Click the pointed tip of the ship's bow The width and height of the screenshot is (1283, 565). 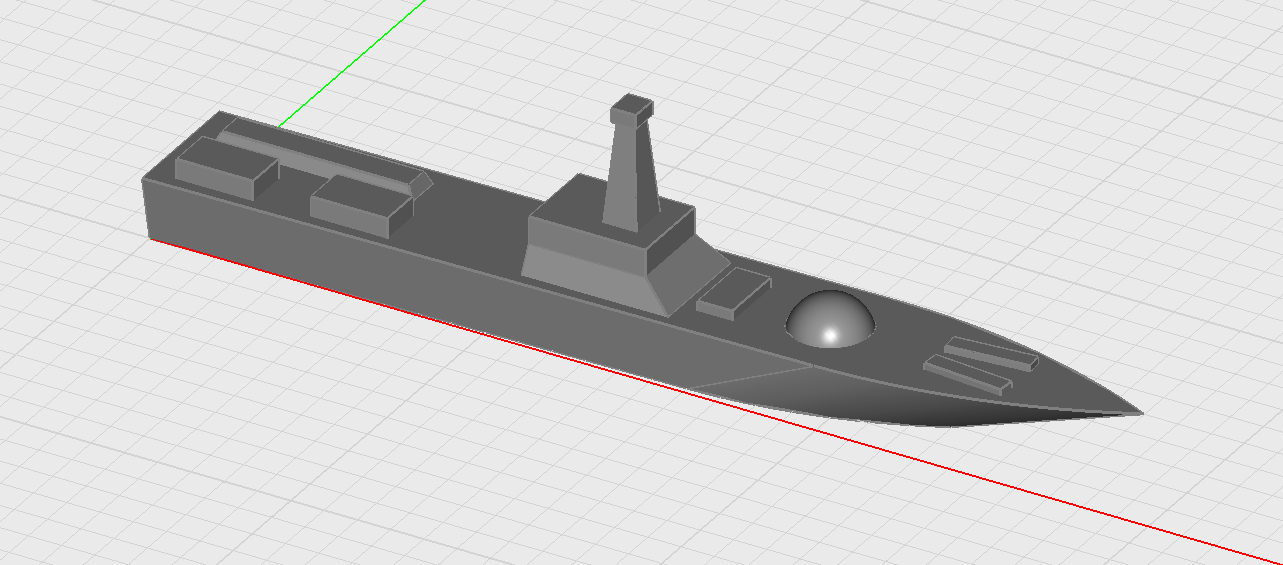[1138, 412]
